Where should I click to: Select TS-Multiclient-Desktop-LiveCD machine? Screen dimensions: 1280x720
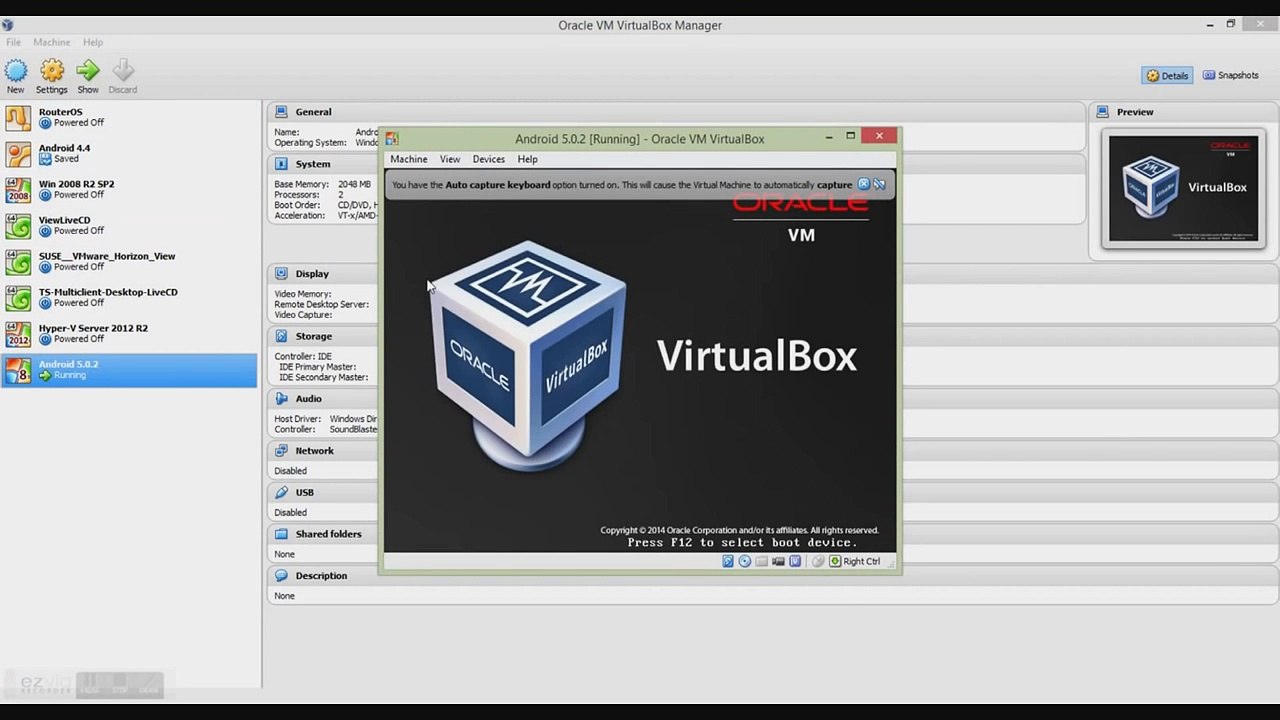129,298
